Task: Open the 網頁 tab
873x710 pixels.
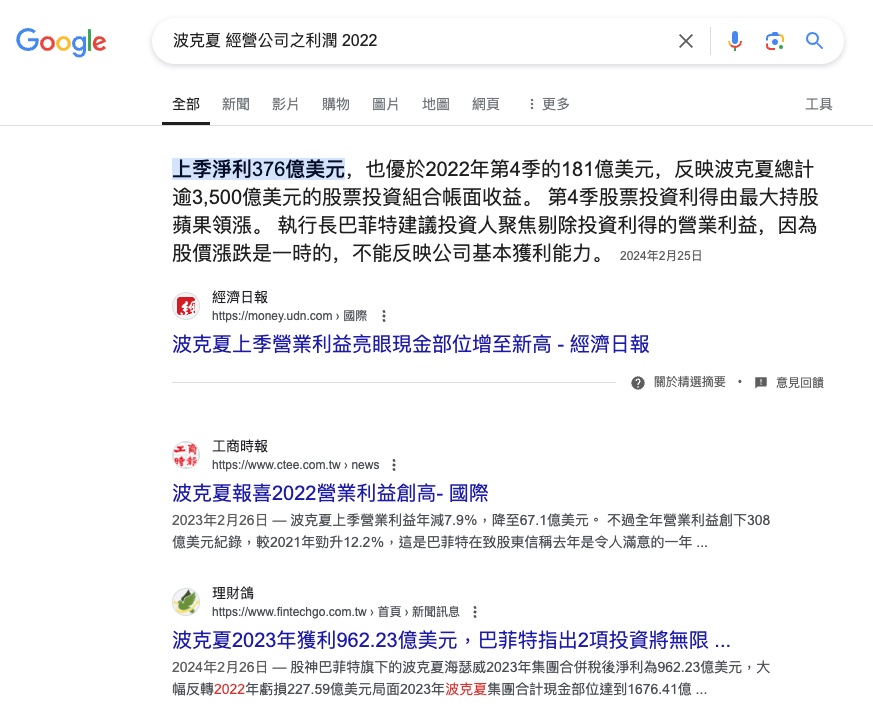Action: pos(485,104)
